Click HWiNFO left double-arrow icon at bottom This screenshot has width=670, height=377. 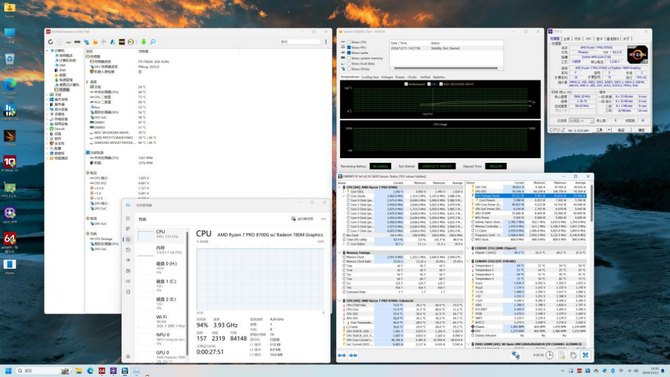(342, 355)
